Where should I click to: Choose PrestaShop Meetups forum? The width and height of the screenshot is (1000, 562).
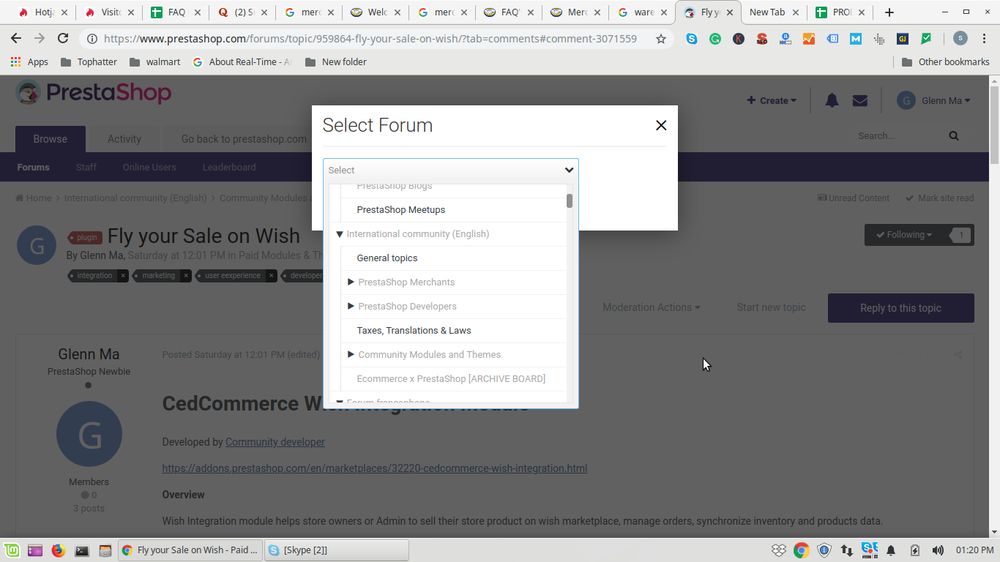pos(401,210)
